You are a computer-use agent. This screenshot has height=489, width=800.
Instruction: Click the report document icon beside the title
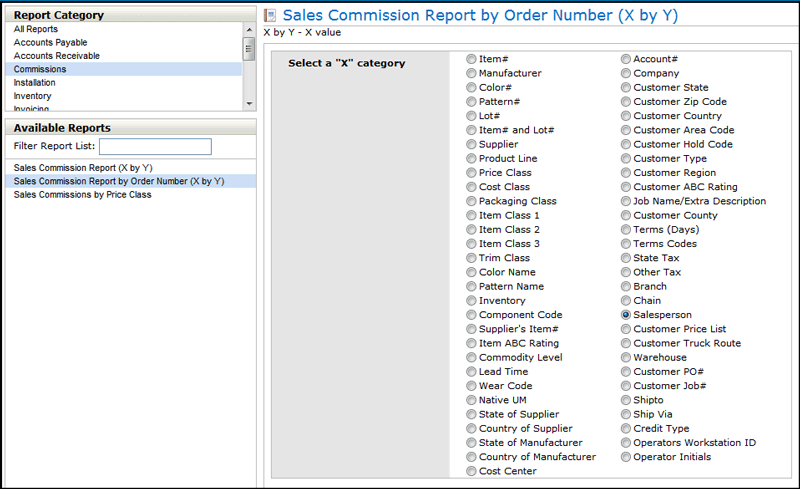click(x=270, y=16)
